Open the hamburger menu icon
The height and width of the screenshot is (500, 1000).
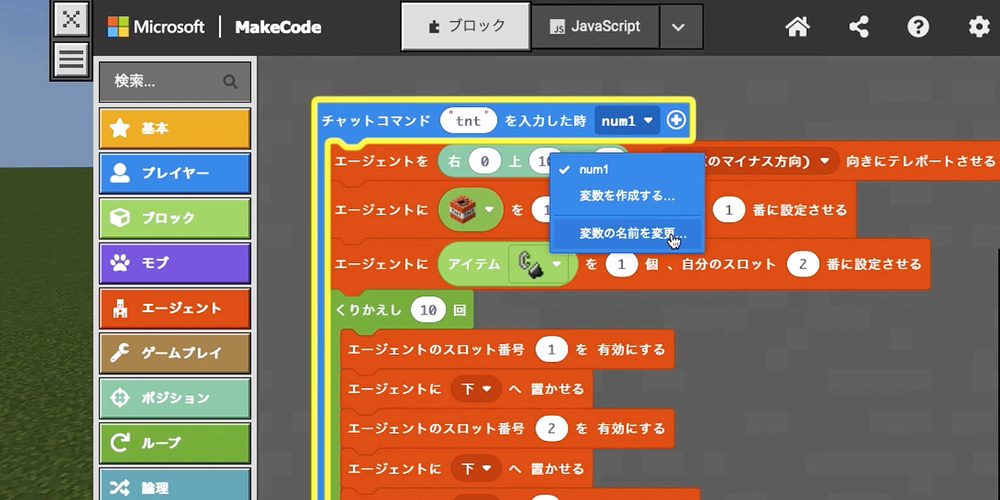[71, 60]
